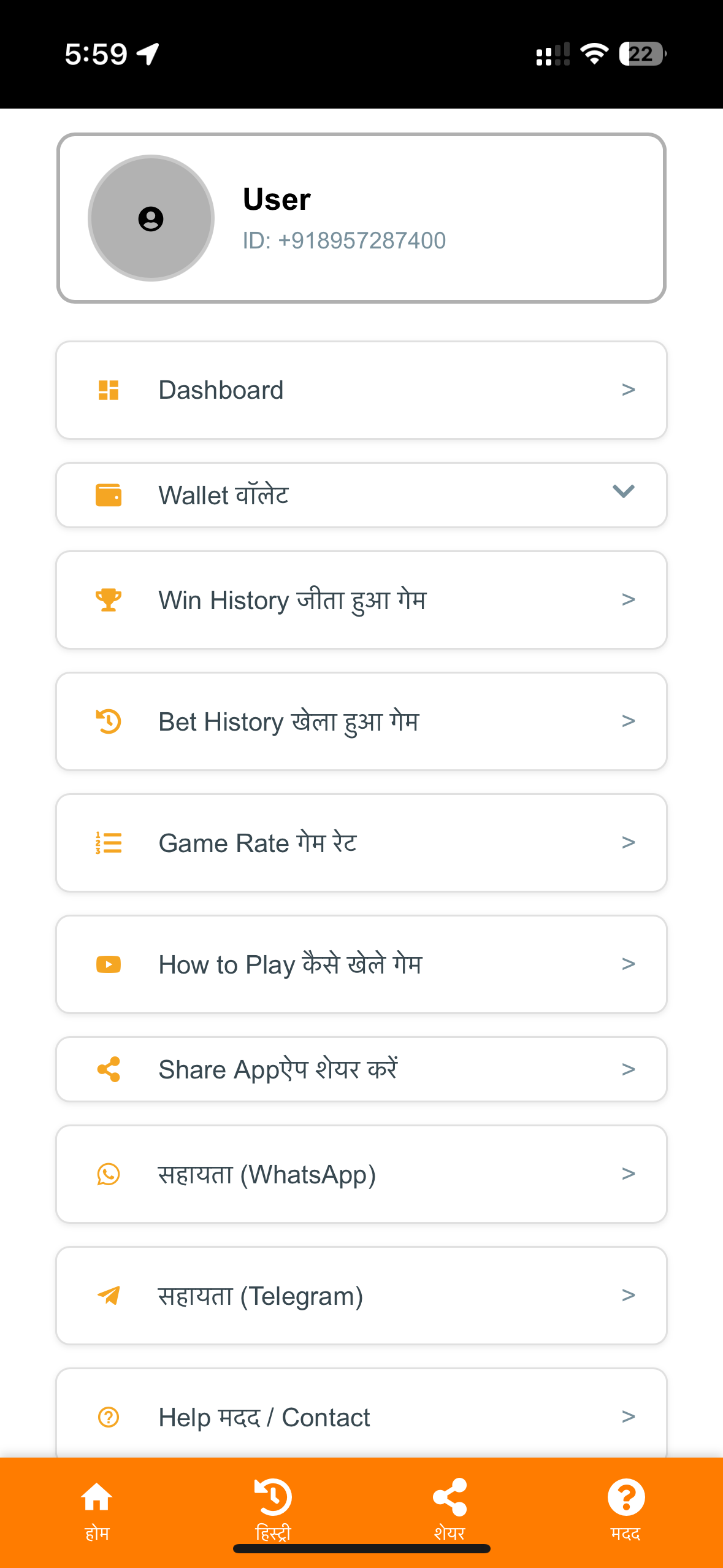723x1568 pixels.
Task: Open Game Rate arrow chevron
Action: pyautogui.click(x=628, y=842)
